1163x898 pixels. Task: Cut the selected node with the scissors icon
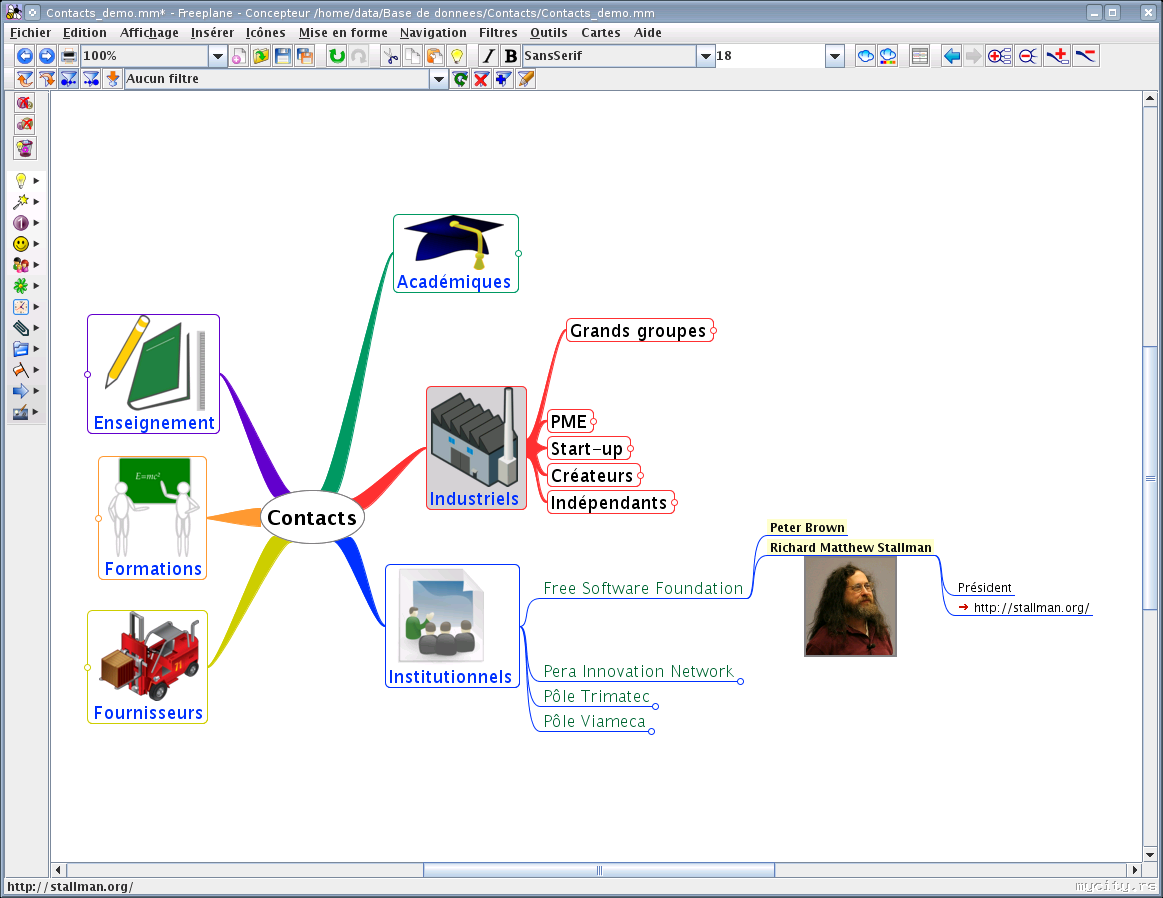coord(390,56)
